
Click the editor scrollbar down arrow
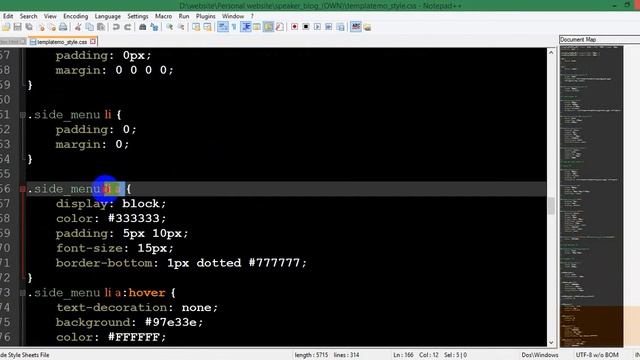click(551, 343)
